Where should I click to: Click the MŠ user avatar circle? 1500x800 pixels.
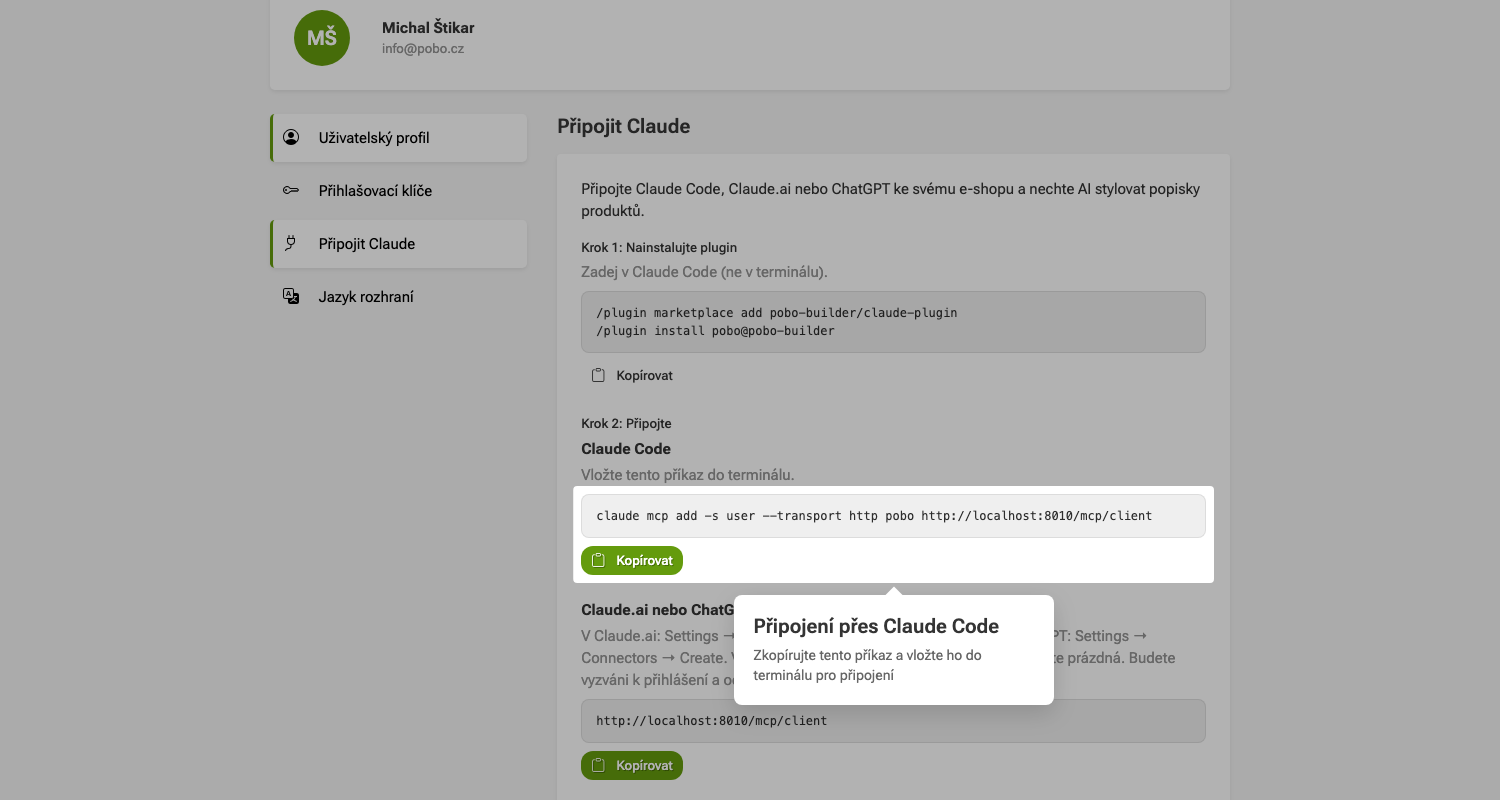click(322, 38)
